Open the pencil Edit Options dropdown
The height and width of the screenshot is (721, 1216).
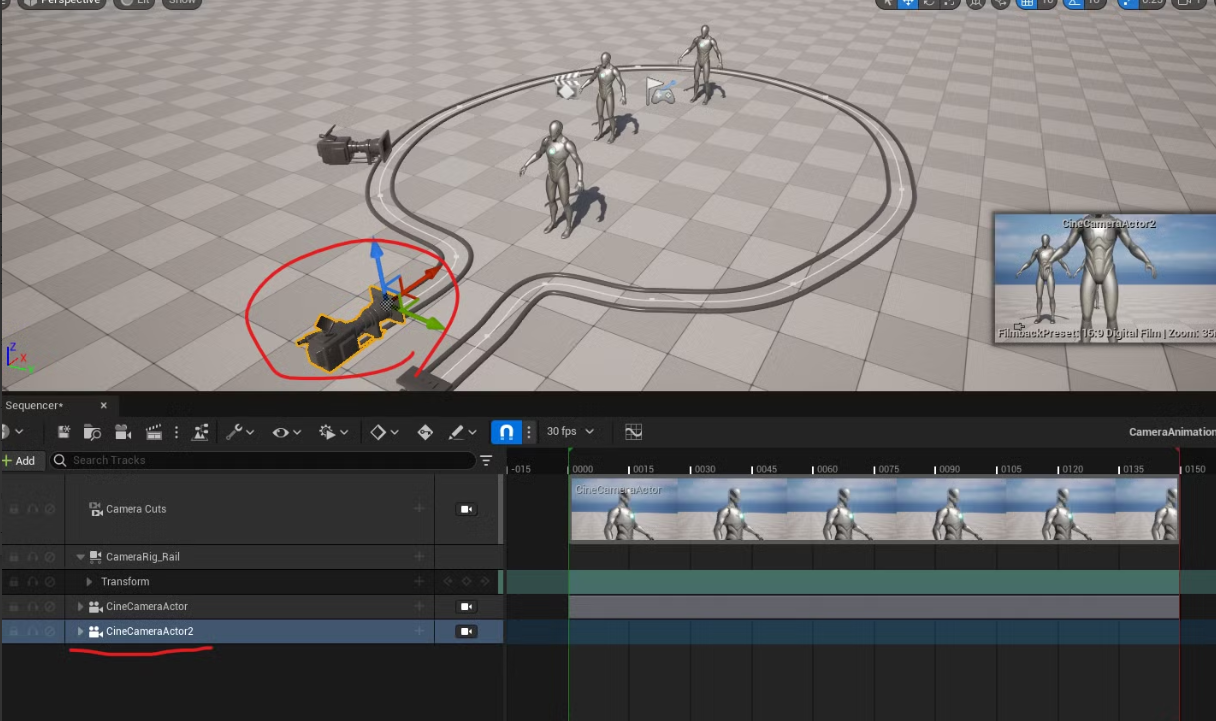(x=462, y=432)
